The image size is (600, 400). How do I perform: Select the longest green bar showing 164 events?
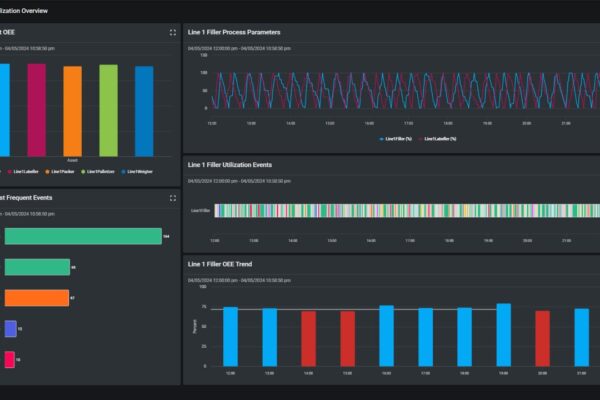click(83, 236)
